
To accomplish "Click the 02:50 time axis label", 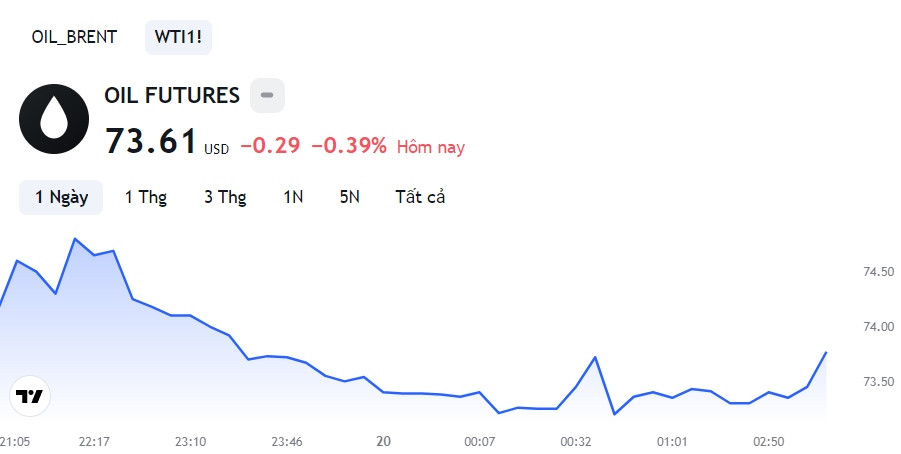I will 768,441.
